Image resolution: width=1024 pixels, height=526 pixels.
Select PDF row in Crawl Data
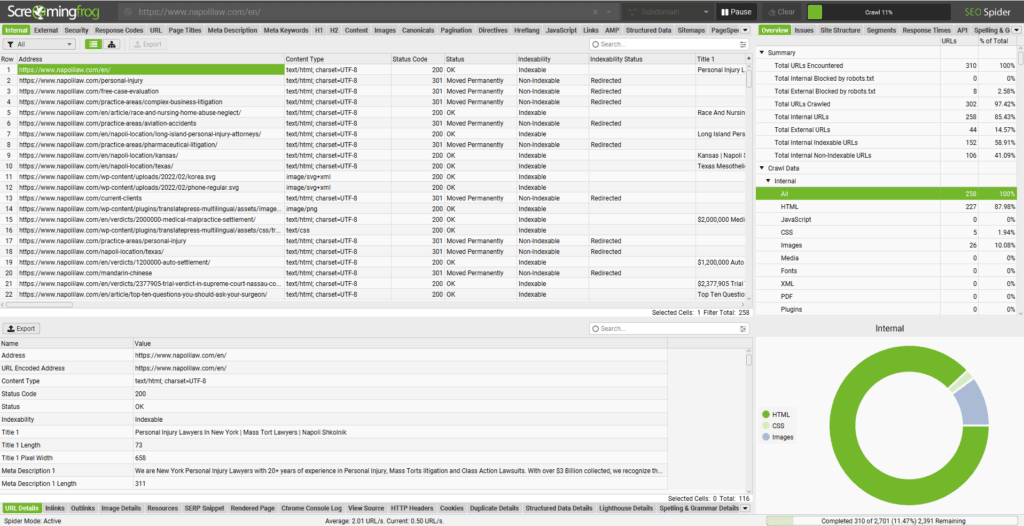[x=886, y=296]
